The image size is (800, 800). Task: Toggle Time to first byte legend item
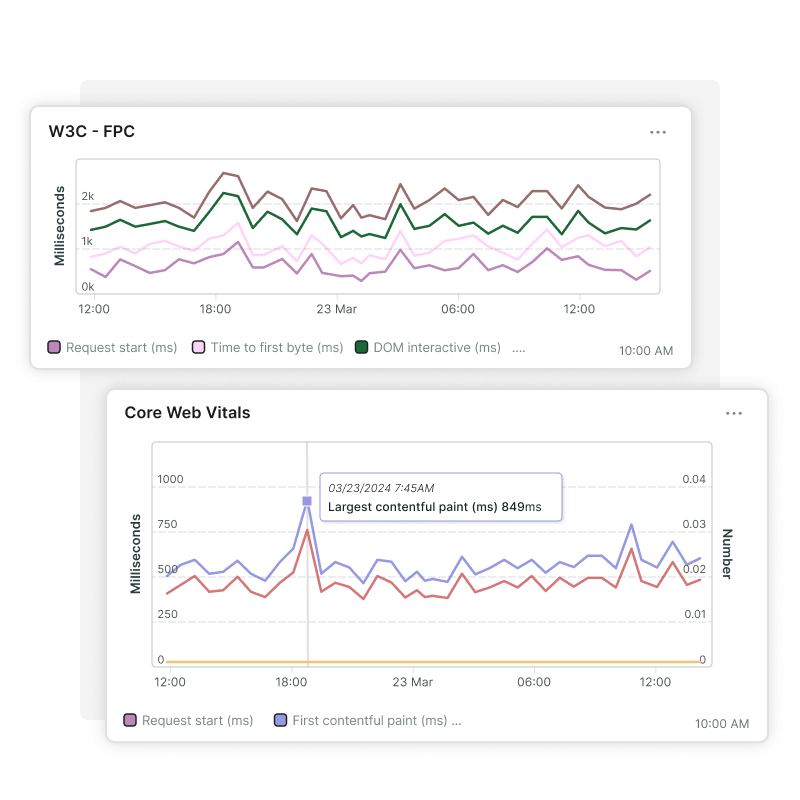click(267, 348)
